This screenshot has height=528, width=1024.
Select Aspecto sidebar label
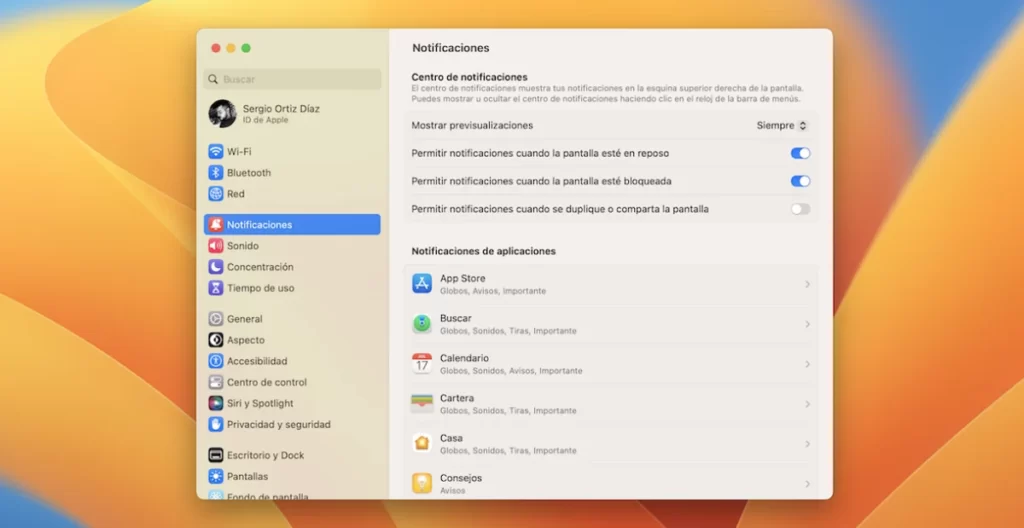coord(246,340)
